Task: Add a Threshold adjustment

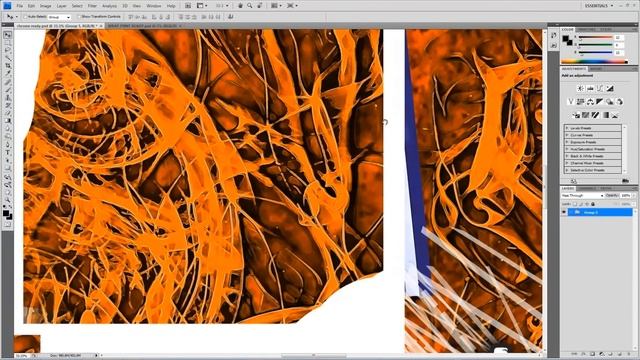Action: [x=595, y=116]
